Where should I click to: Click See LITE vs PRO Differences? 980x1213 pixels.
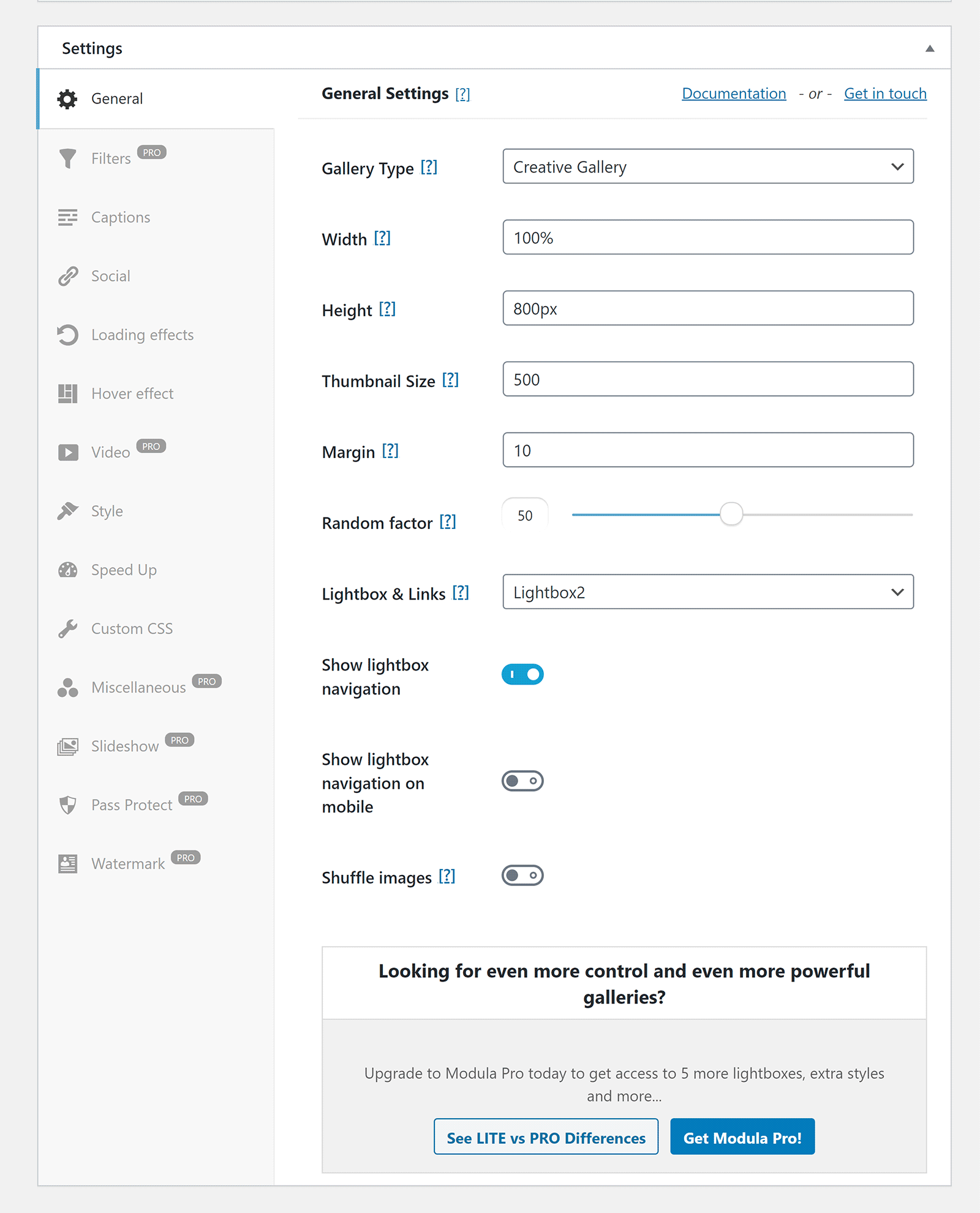(x=545, y=1137)
